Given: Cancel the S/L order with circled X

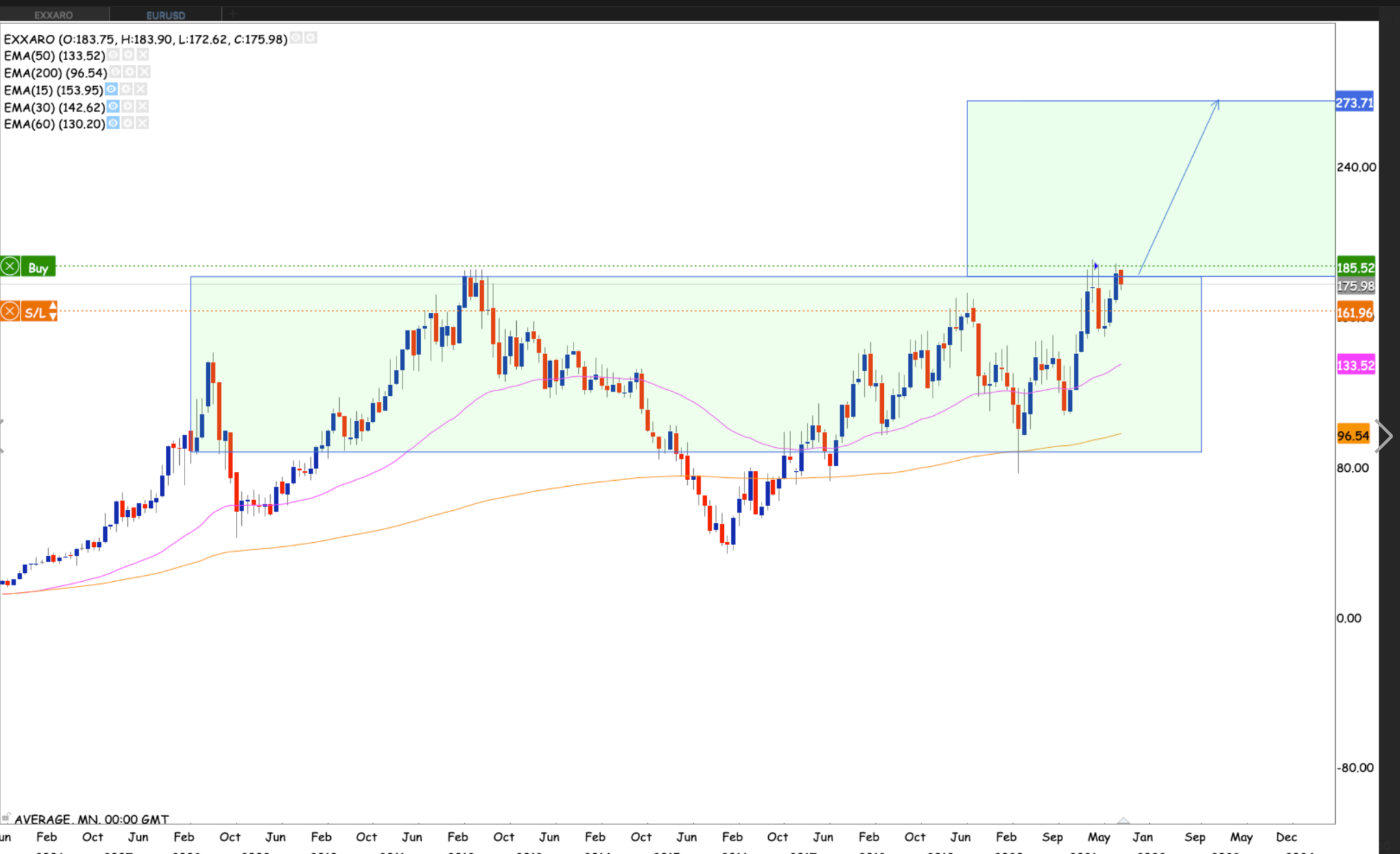Looking at the screenshot, I should (x=10, y=312).
